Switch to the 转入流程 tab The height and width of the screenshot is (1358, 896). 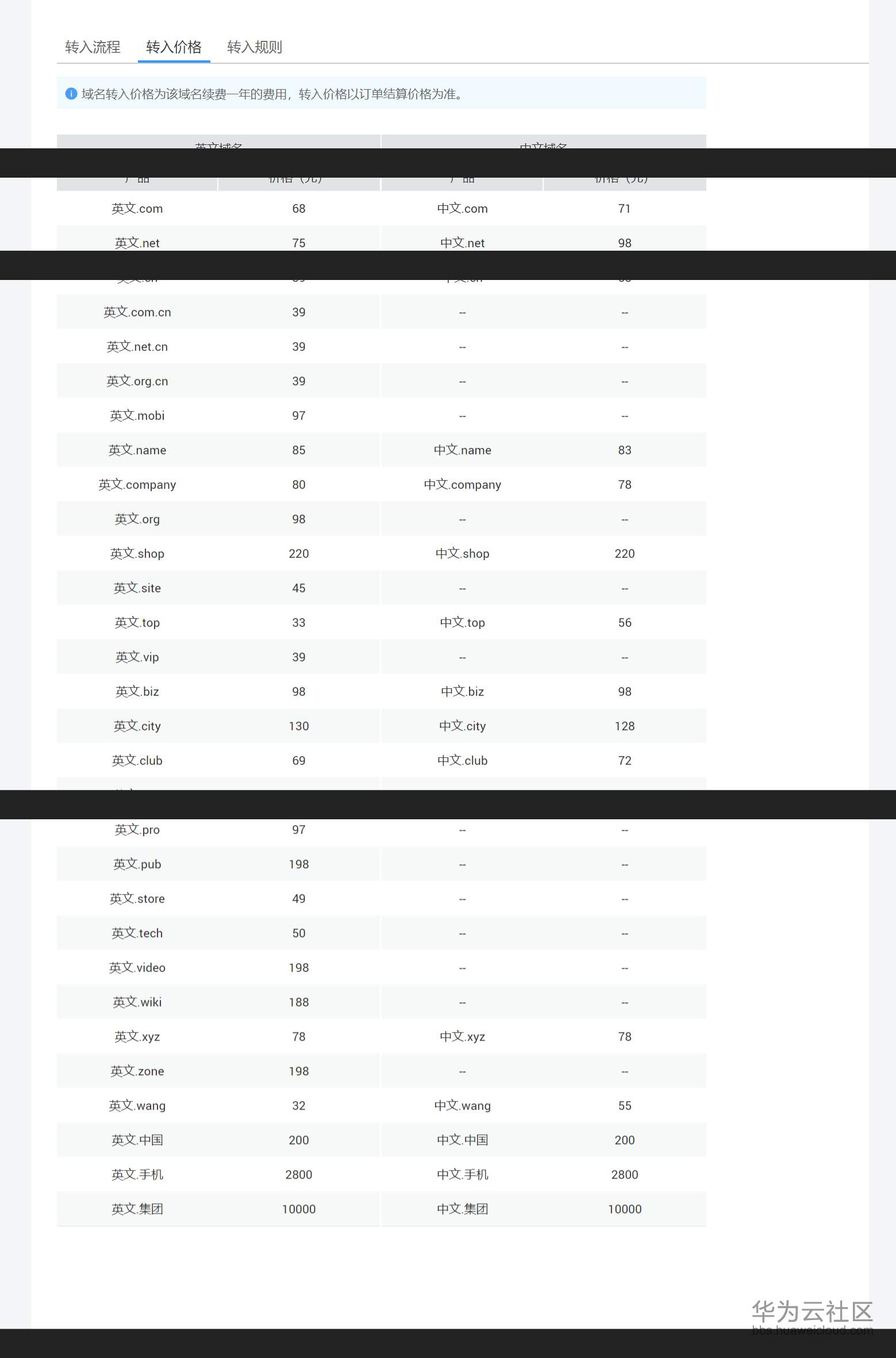[x=93, y=47]
